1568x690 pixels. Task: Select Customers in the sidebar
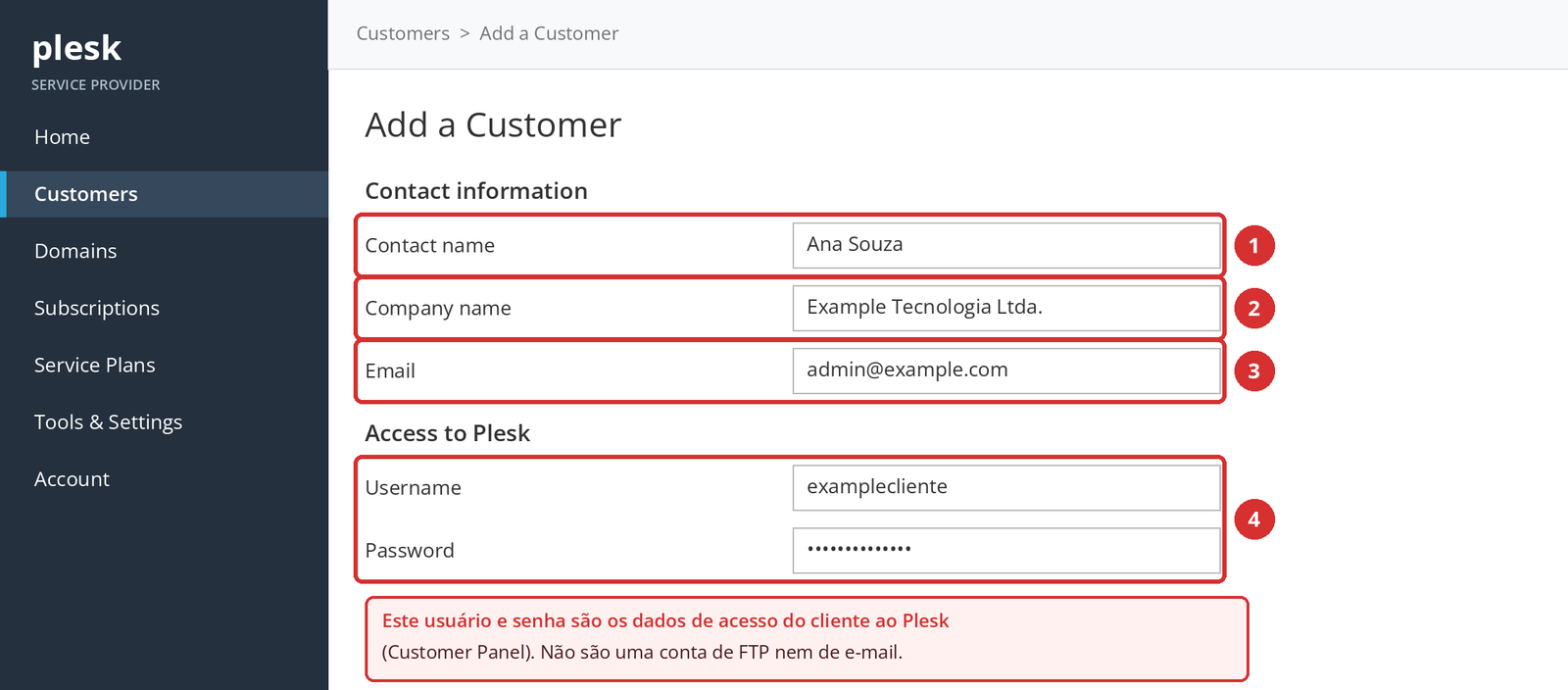click(x=164, y=194)
